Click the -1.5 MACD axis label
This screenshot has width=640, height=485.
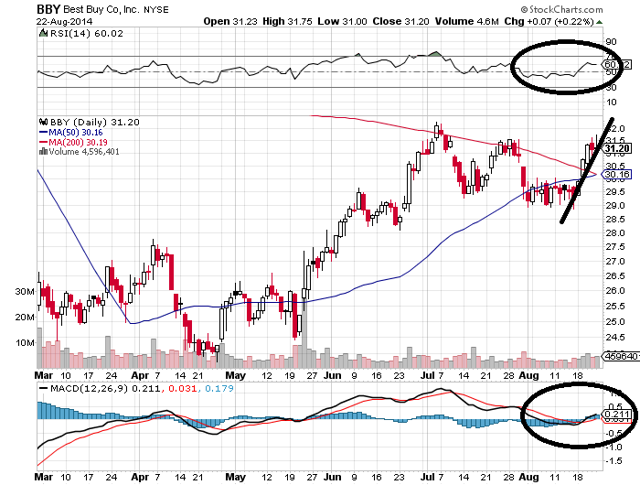tap(614, 461)
